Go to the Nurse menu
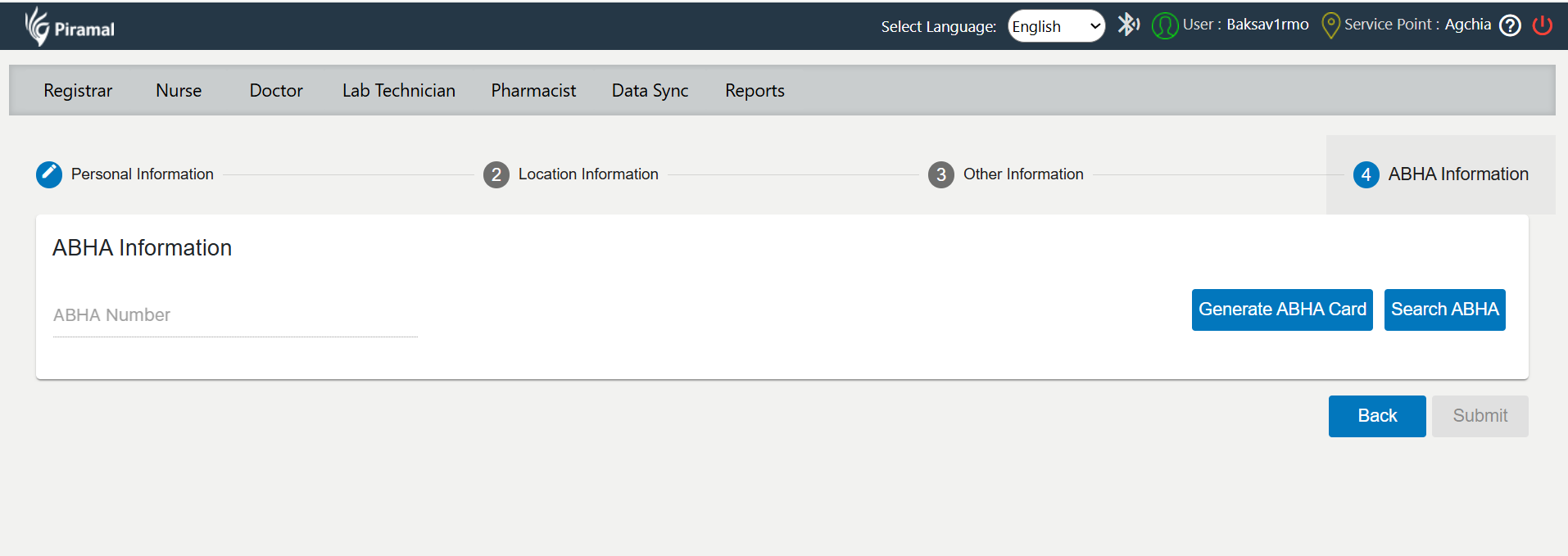This screenshot has height=556, width=1568. coord(179,91)
